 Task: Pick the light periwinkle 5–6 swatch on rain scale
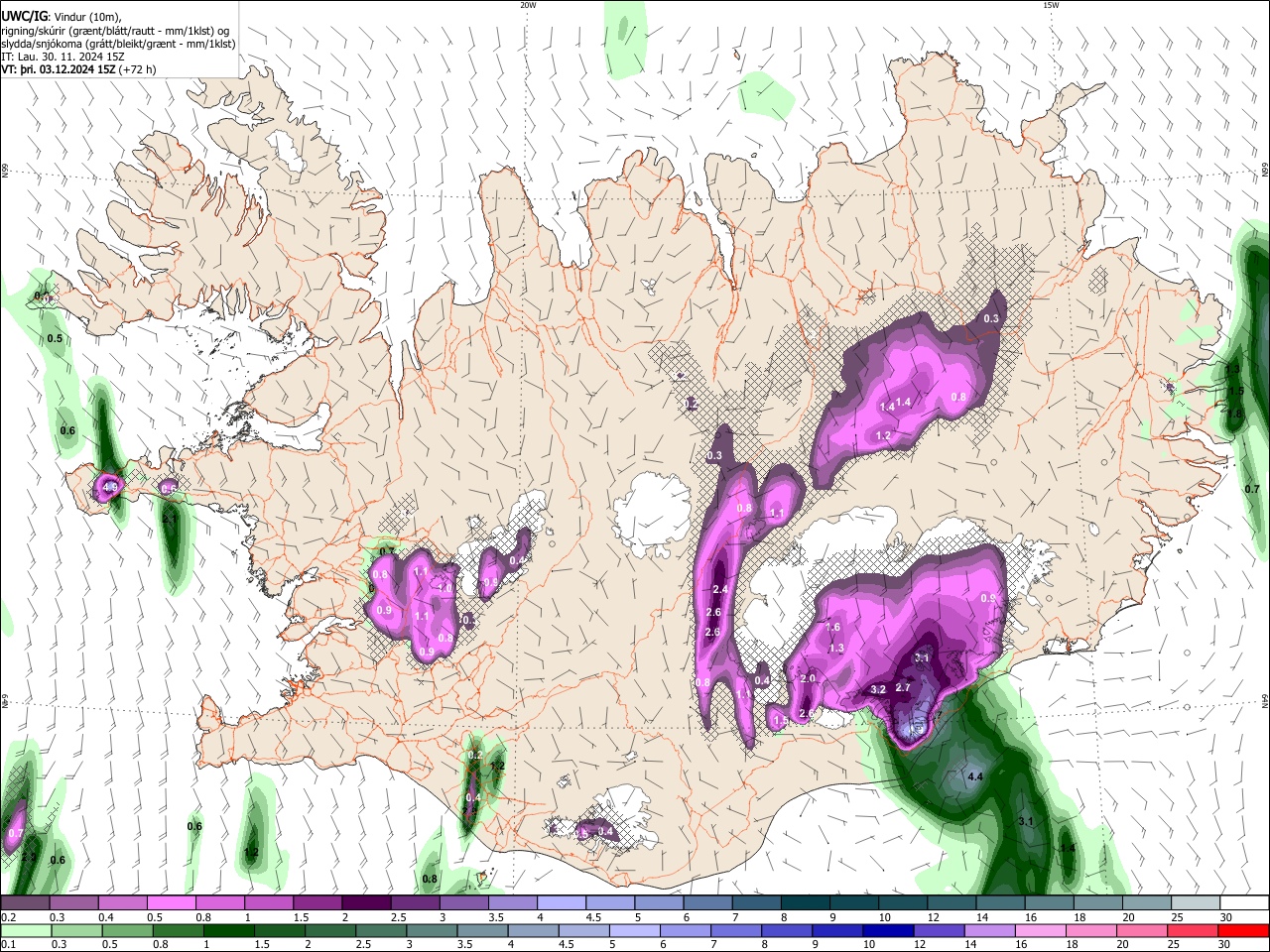point(634,930)
